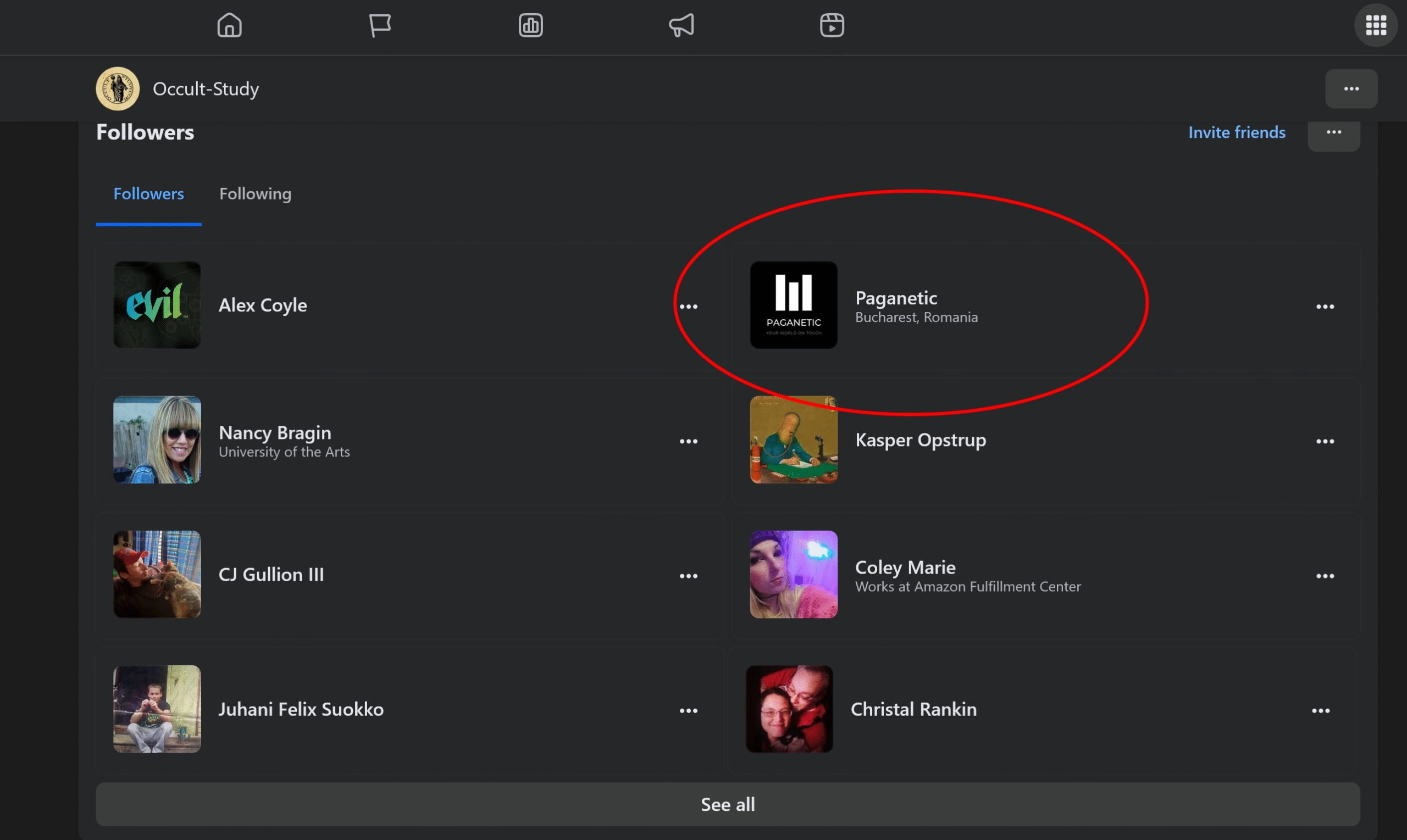Open the Ads megaphone icon

pyautogui.click(x=681, y=25)
